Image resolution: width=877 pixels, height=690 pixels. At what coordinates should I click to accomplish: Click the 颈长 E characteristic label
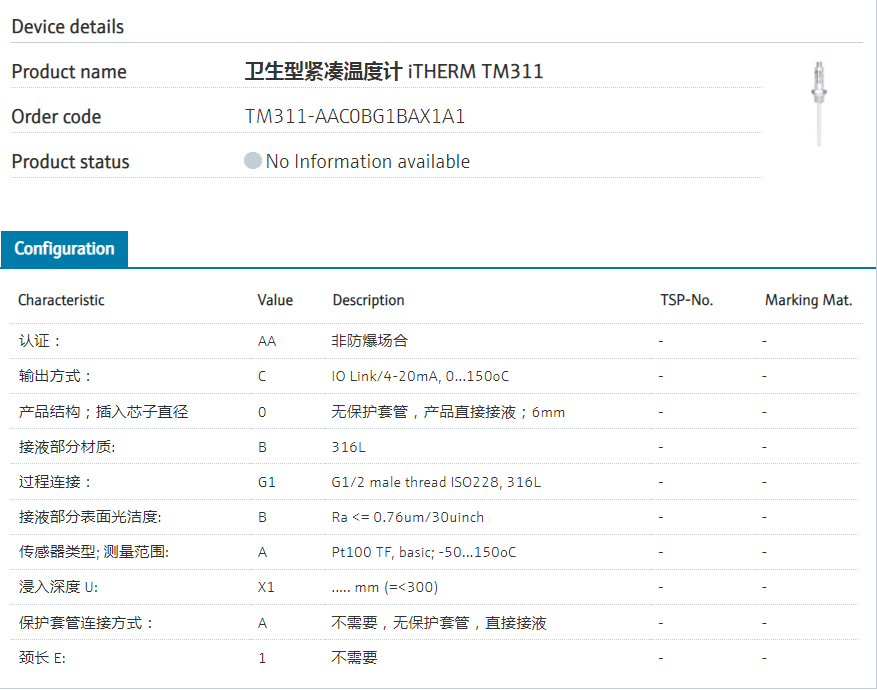point(42,658)
